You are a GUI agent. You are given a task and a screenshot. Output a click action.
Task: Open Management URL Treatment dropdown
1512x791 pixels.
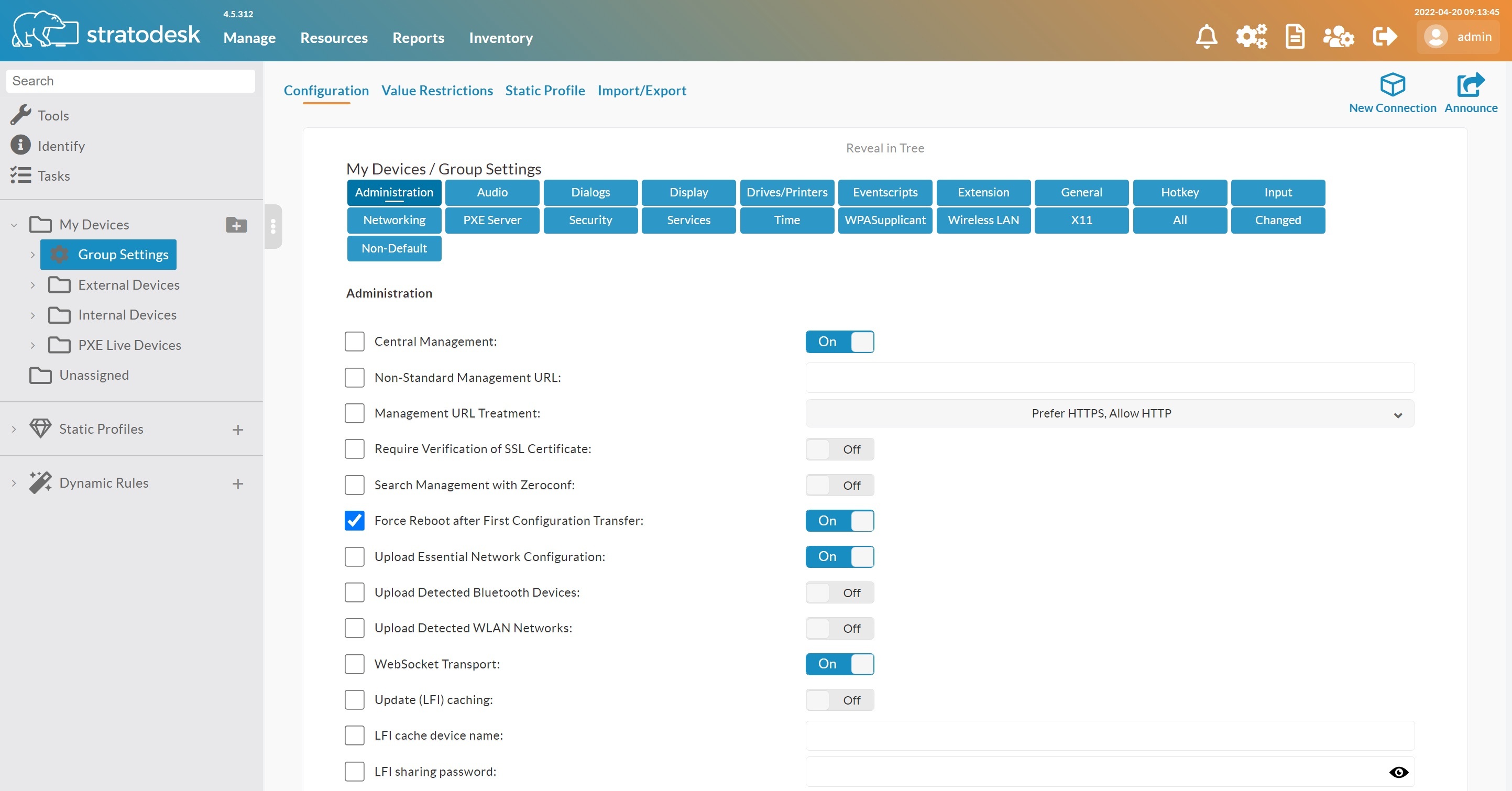[1109, 413]
